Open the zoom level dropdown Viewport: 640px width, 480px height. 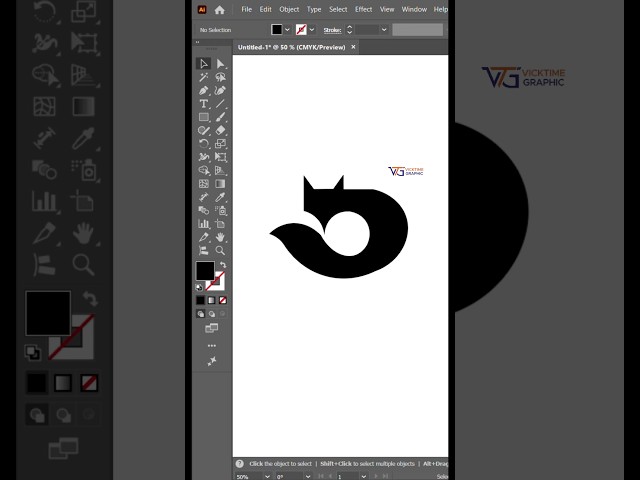(267, 476)
